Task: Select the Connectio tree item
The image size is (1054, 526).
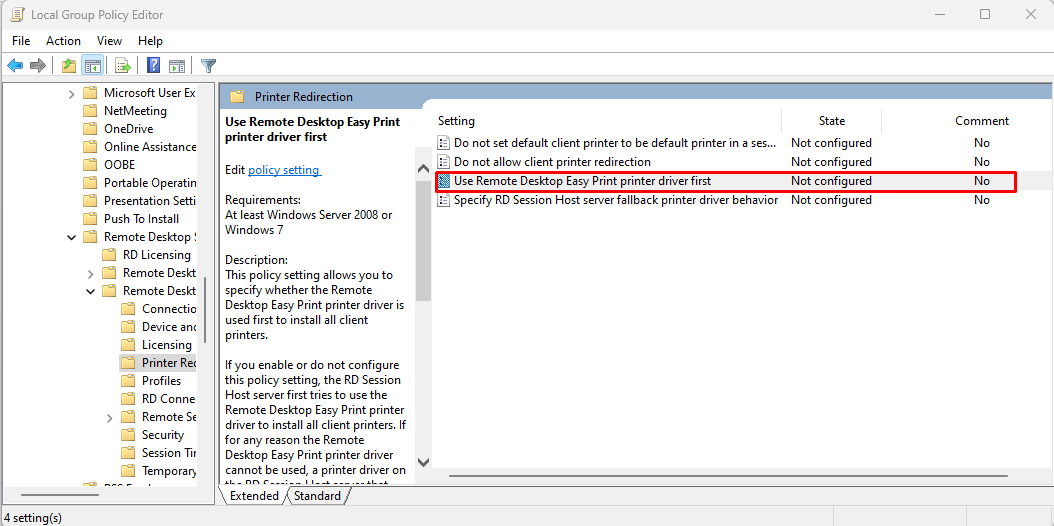Action: (x=169, y=309)
